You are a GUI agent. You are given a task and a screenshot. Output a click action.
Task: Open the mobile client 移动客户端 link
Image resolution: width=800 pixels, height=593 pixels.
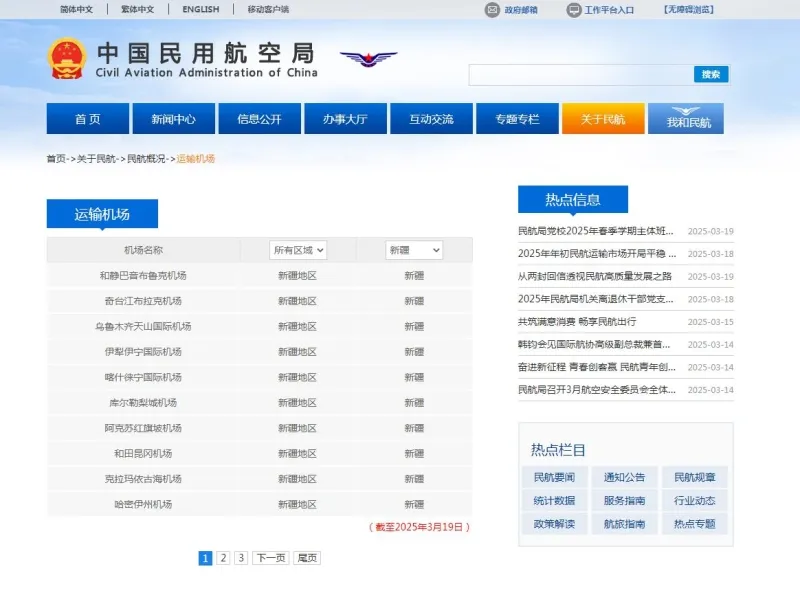[x=268, y=9]
